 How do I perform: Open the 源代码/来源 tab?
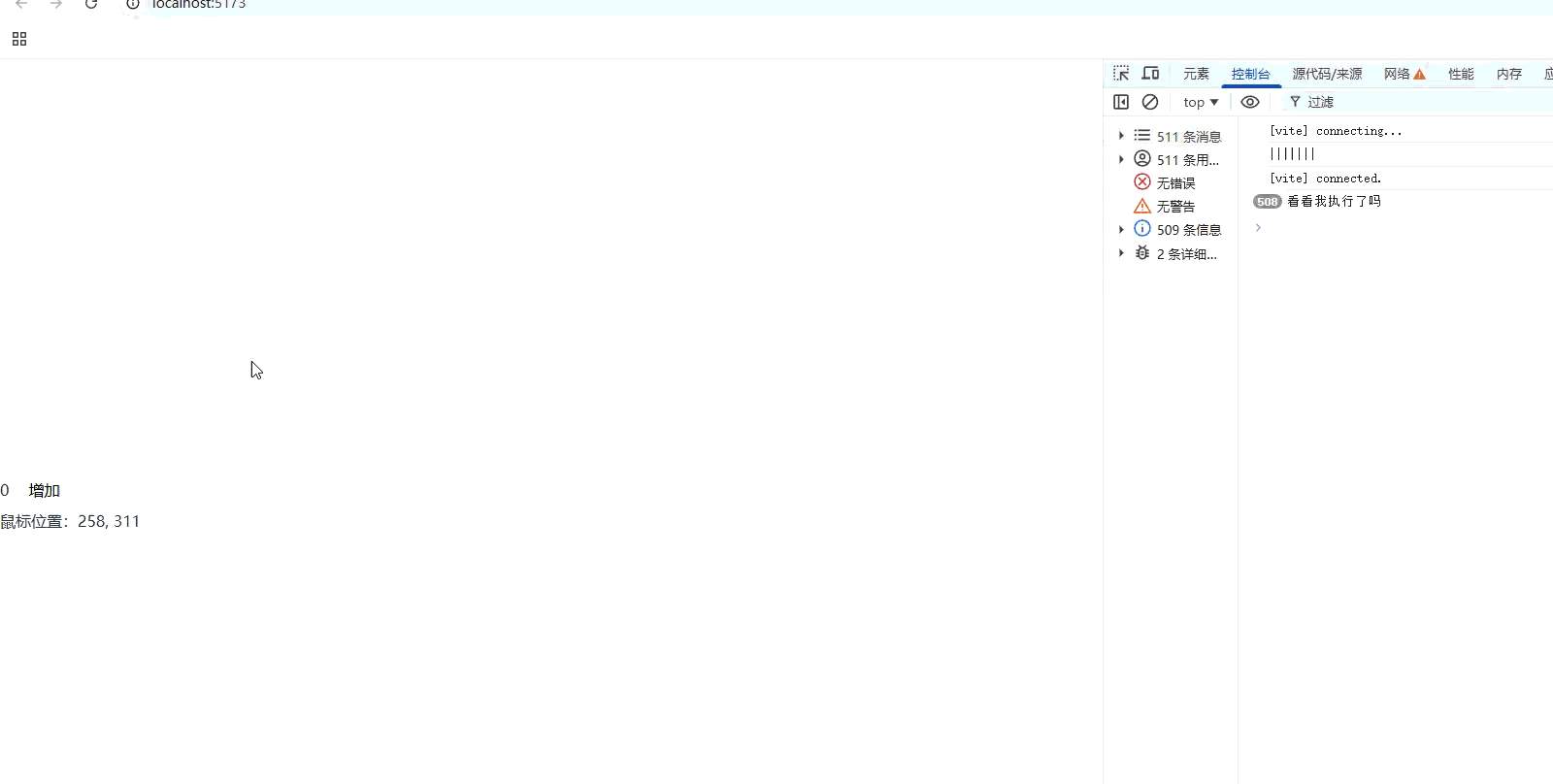(x=1327, y=74)
